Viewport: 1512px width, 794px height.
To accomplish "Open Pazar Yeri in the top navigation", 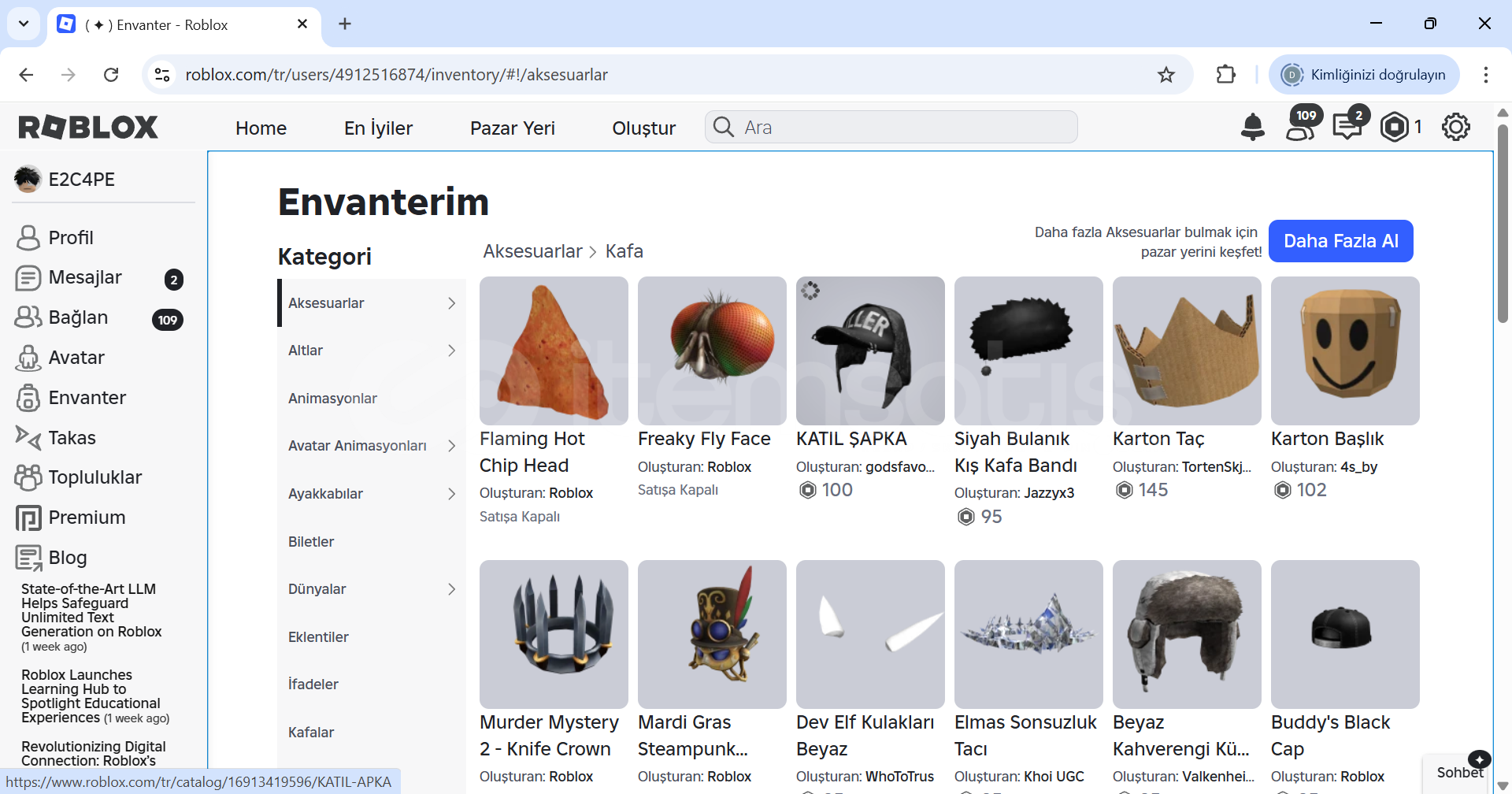I will coord(512,128).
